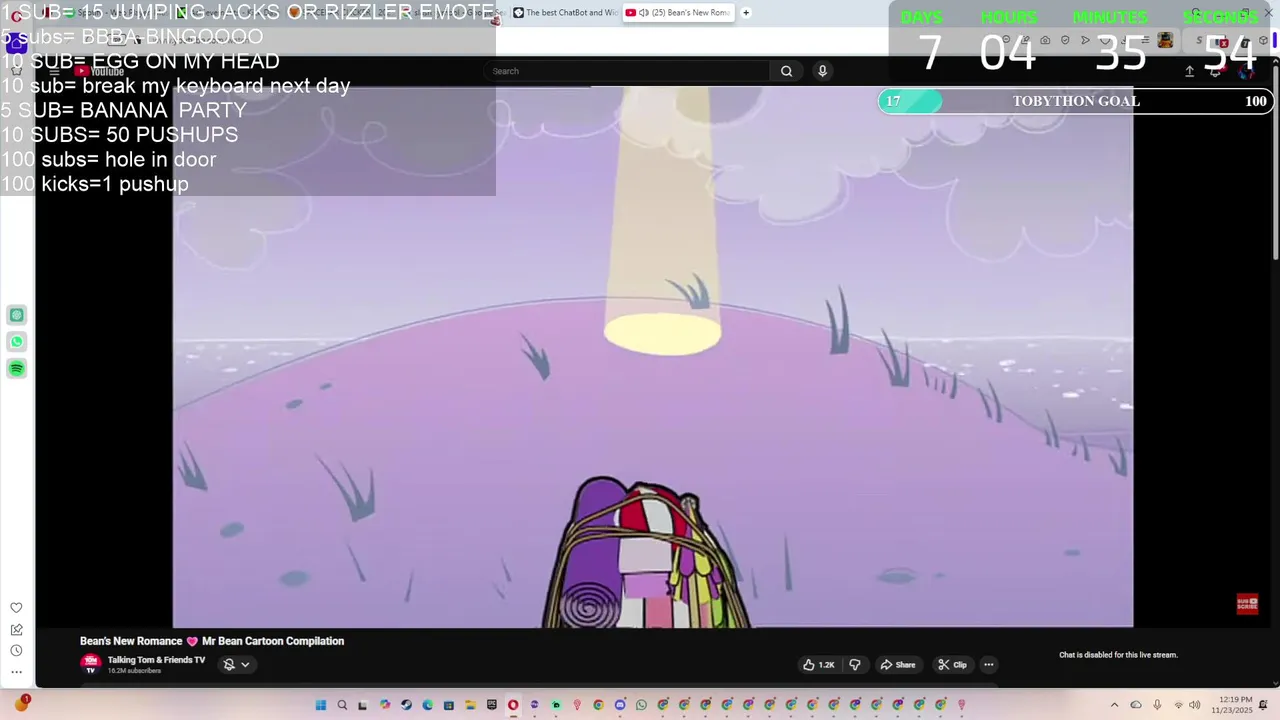Screen dimensions: 1280x720
Task: Open the clock showing 12:19 PM
Action: coord(1235,705)
